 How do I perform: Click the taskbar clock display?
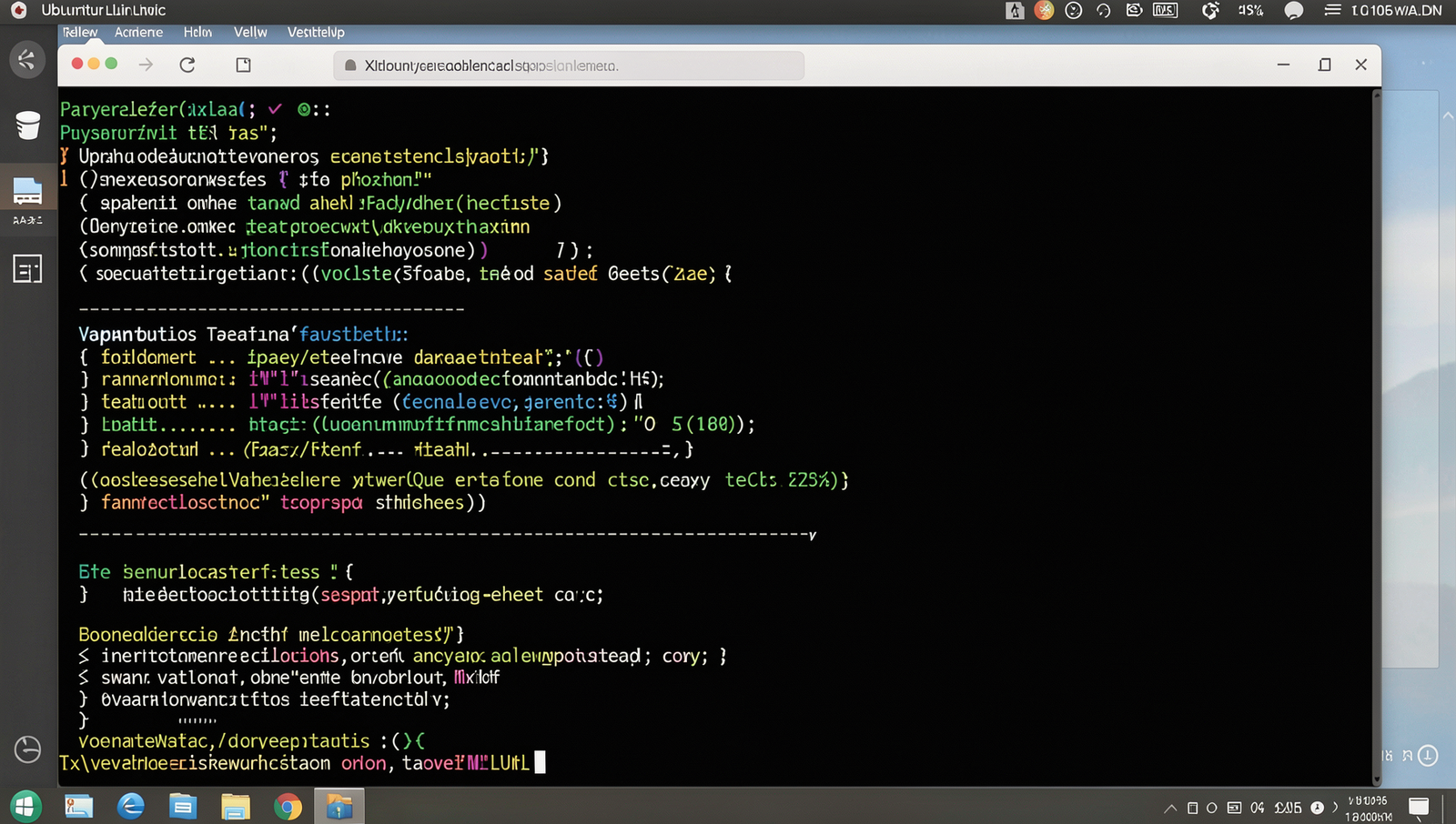pos(1368,808)
